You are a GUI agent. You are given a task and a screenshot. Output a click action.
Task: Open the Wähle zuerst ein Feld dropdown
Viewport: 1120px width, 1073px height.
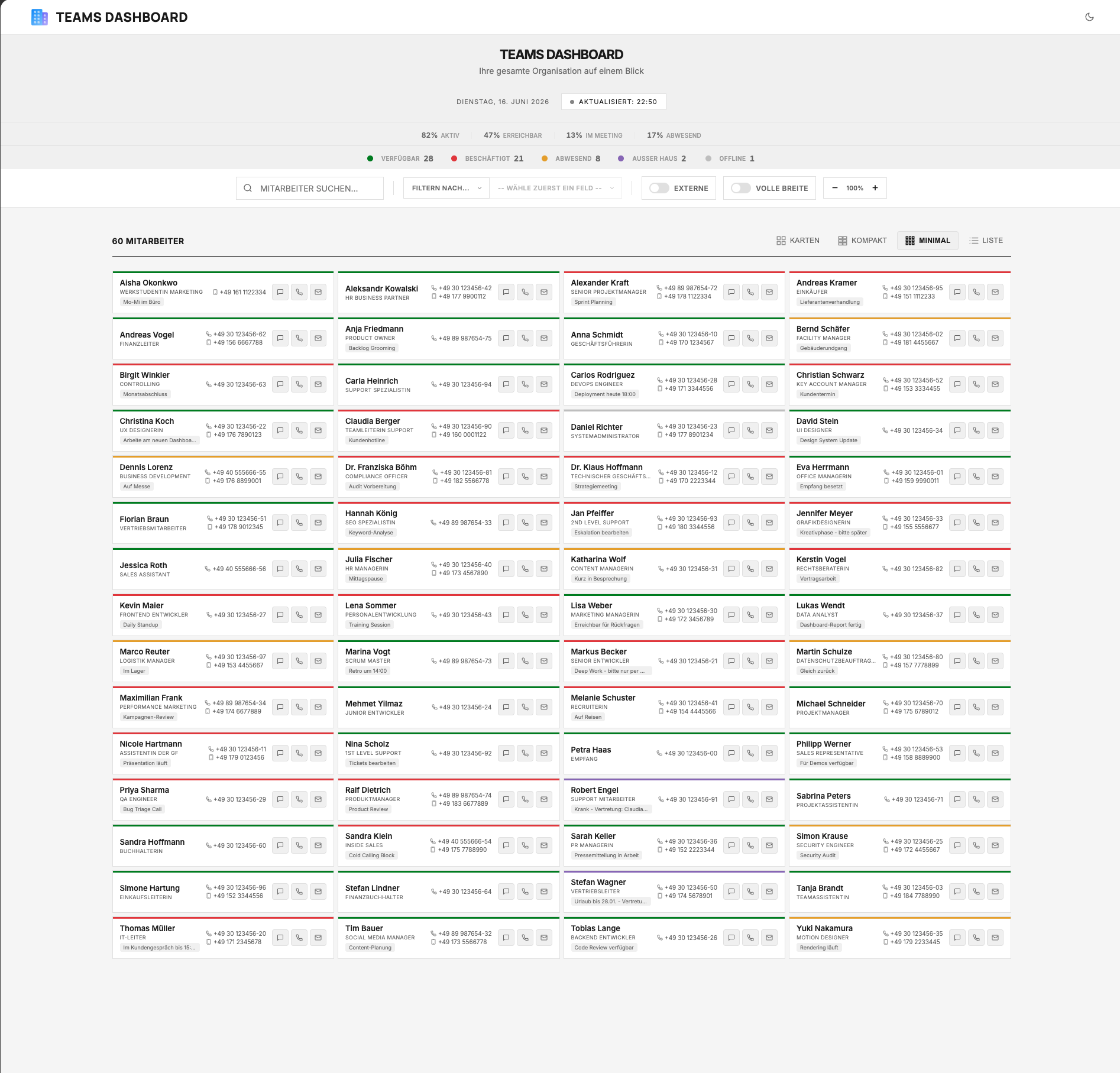pyautogui.click(x=556, y=188)
